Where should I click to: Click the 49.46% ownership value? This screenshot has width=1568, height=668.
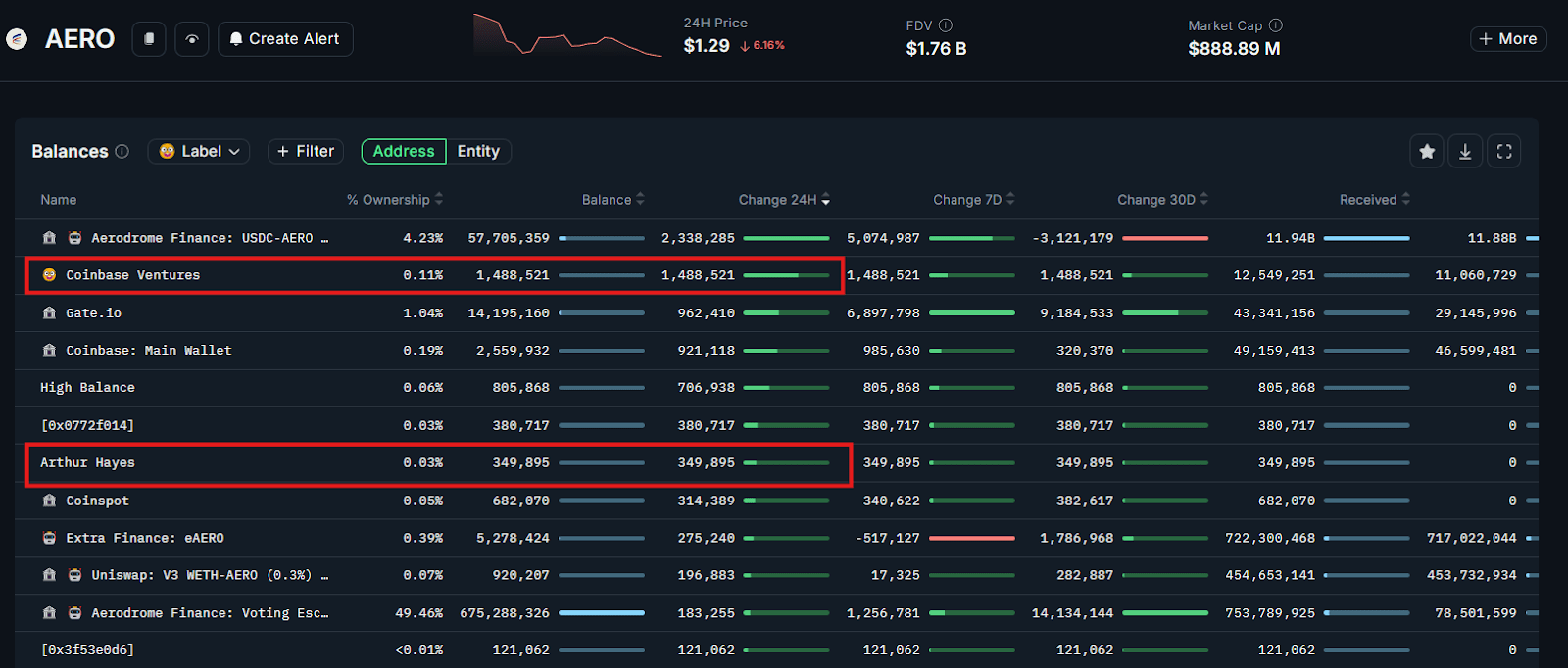coord(418,613)
